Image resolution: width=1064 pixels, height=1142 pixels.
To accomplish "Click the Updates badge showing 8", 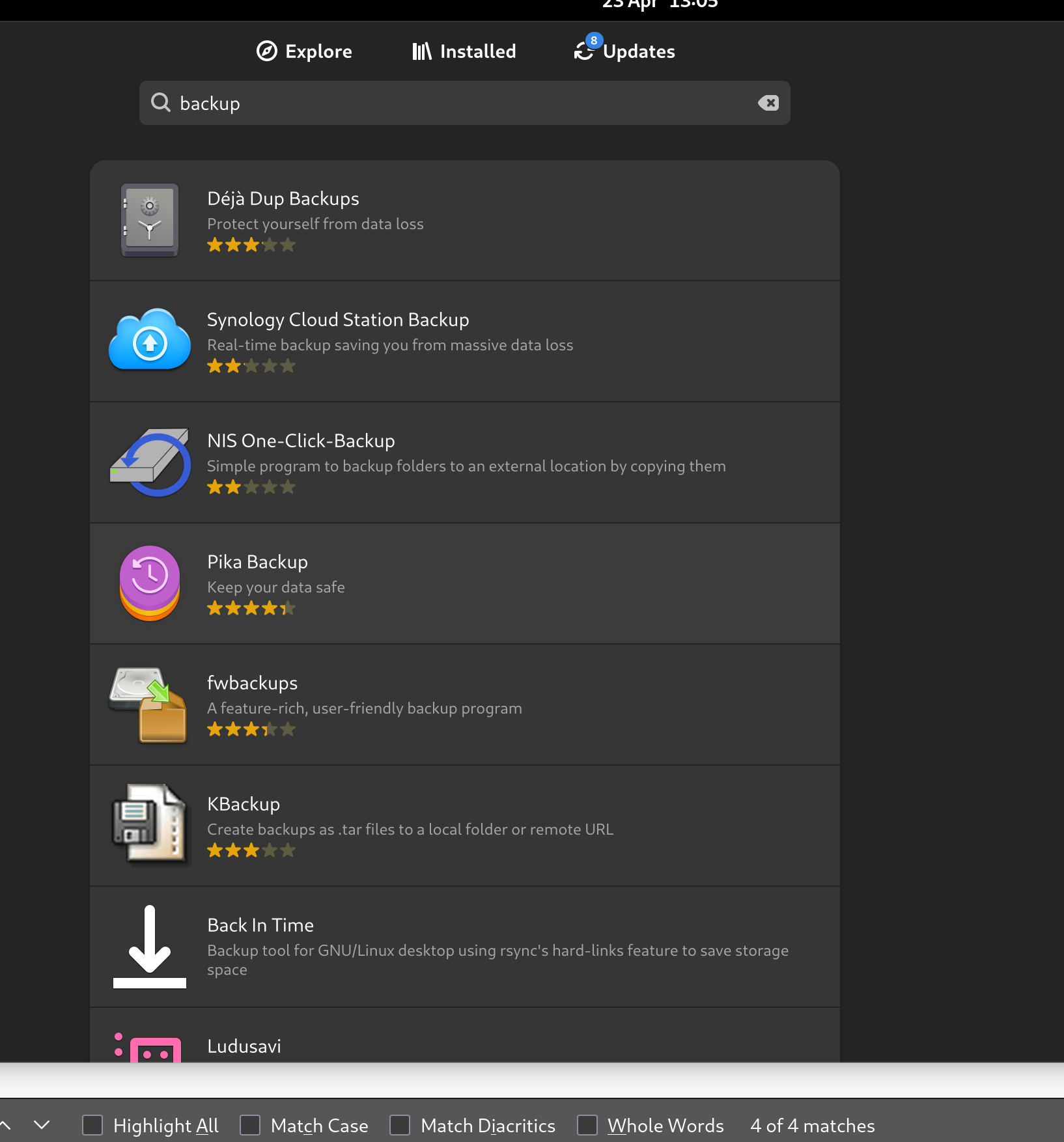I will [x=594, y=40].
